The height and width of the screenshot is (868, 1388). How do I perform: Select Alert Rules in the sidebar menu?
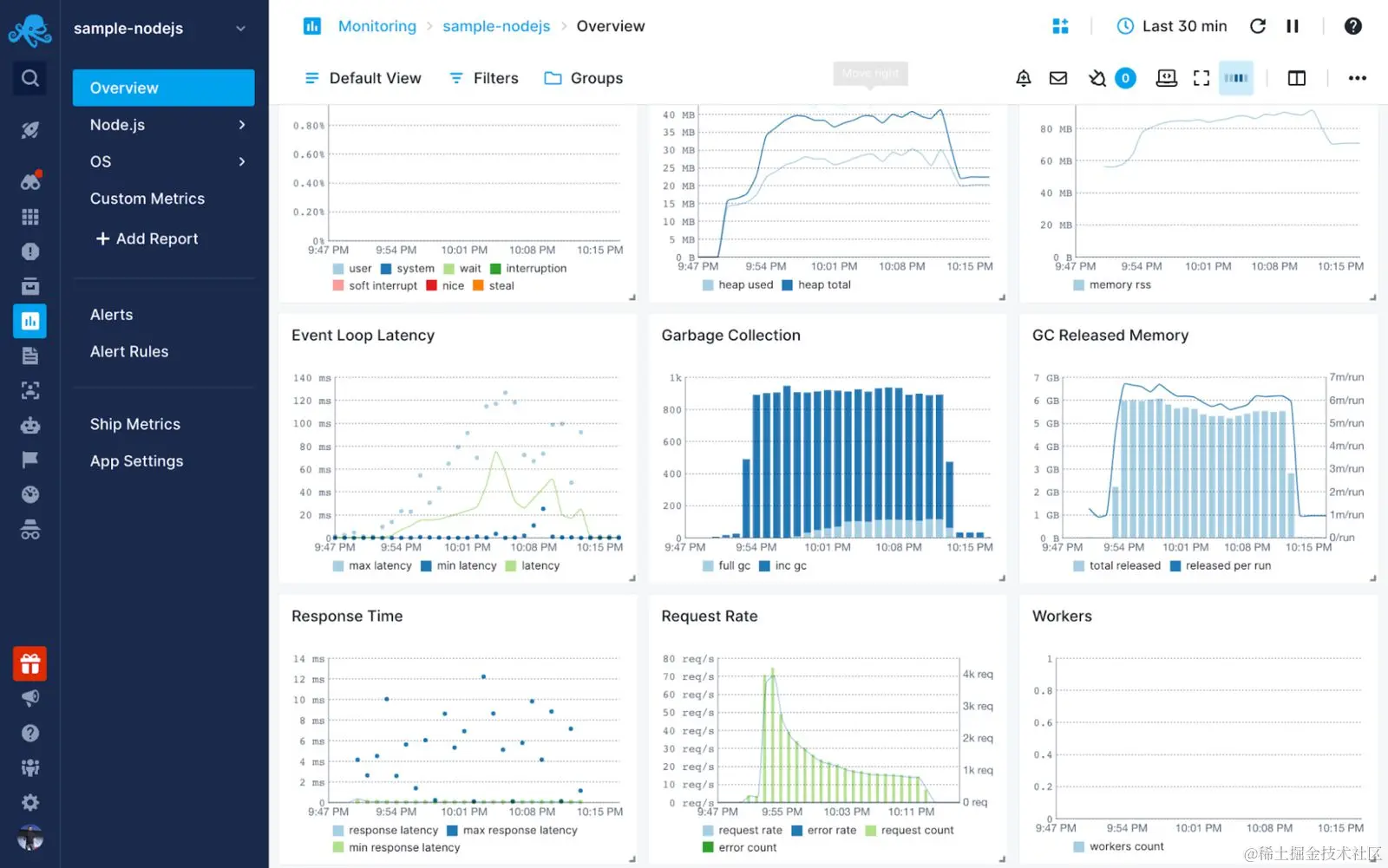(x=128, y=351)
